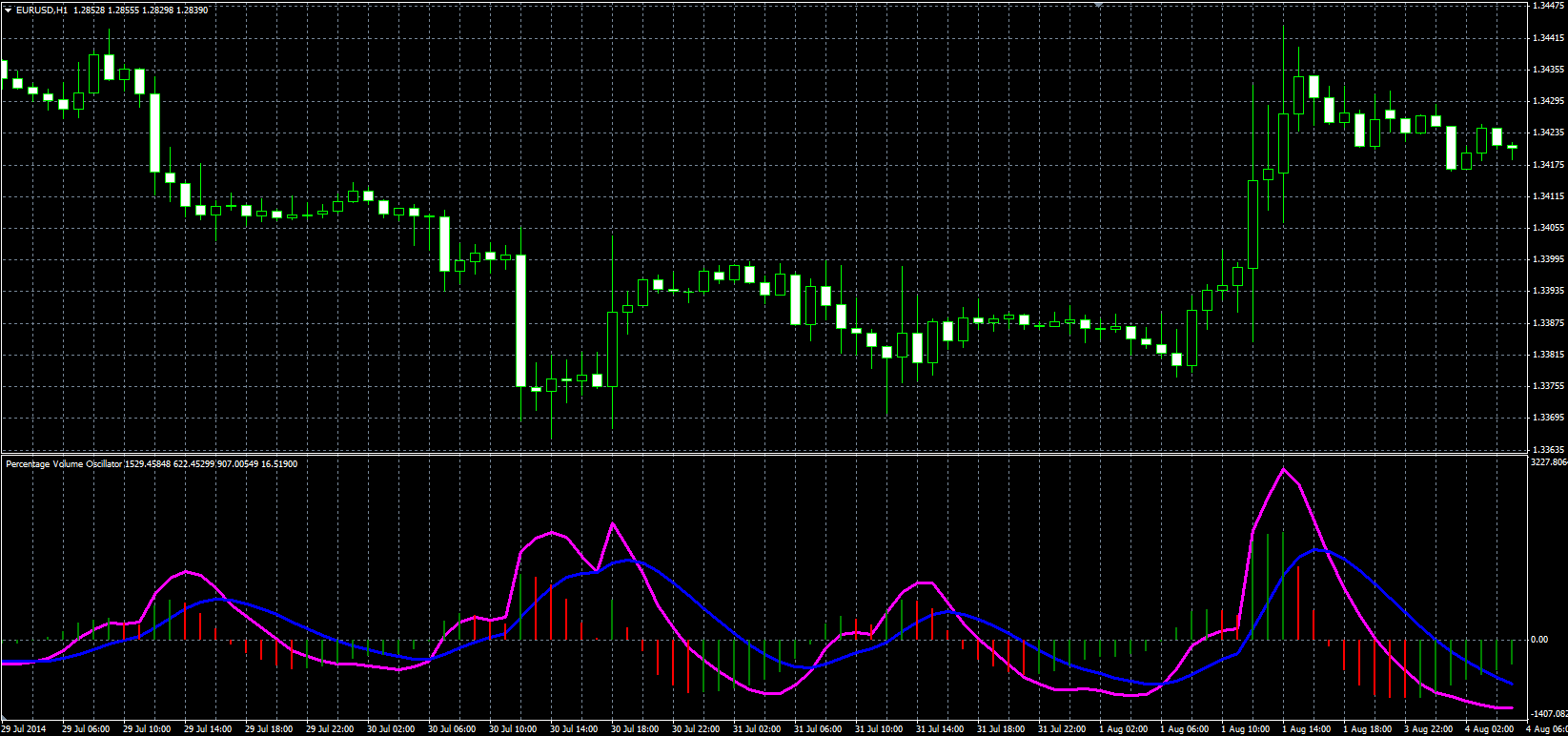
Task: Click the -1407.082 oscillator scale value
Action: point(1550,713)
